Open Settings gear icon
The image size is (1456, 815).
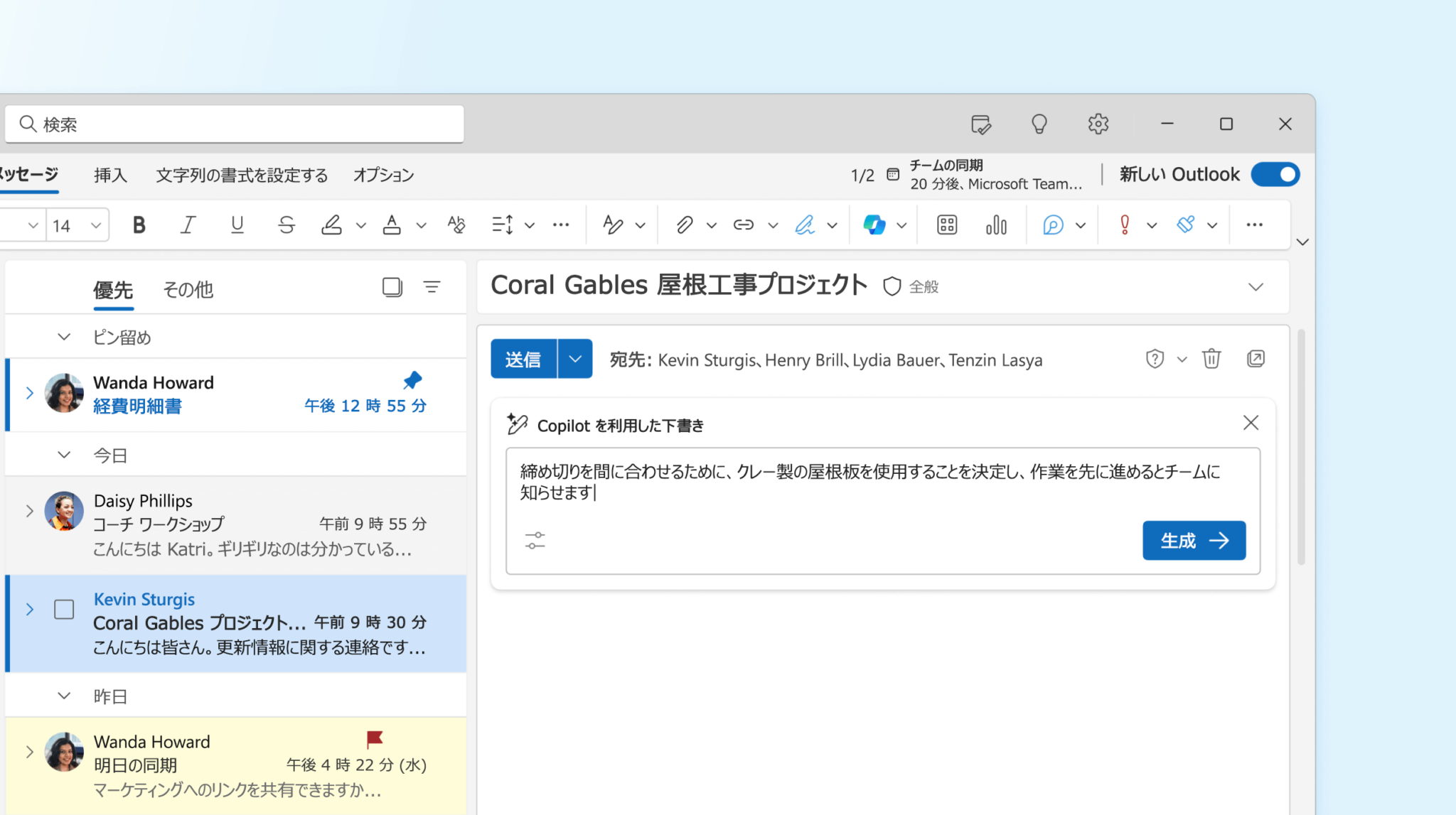click(1098, 124)
